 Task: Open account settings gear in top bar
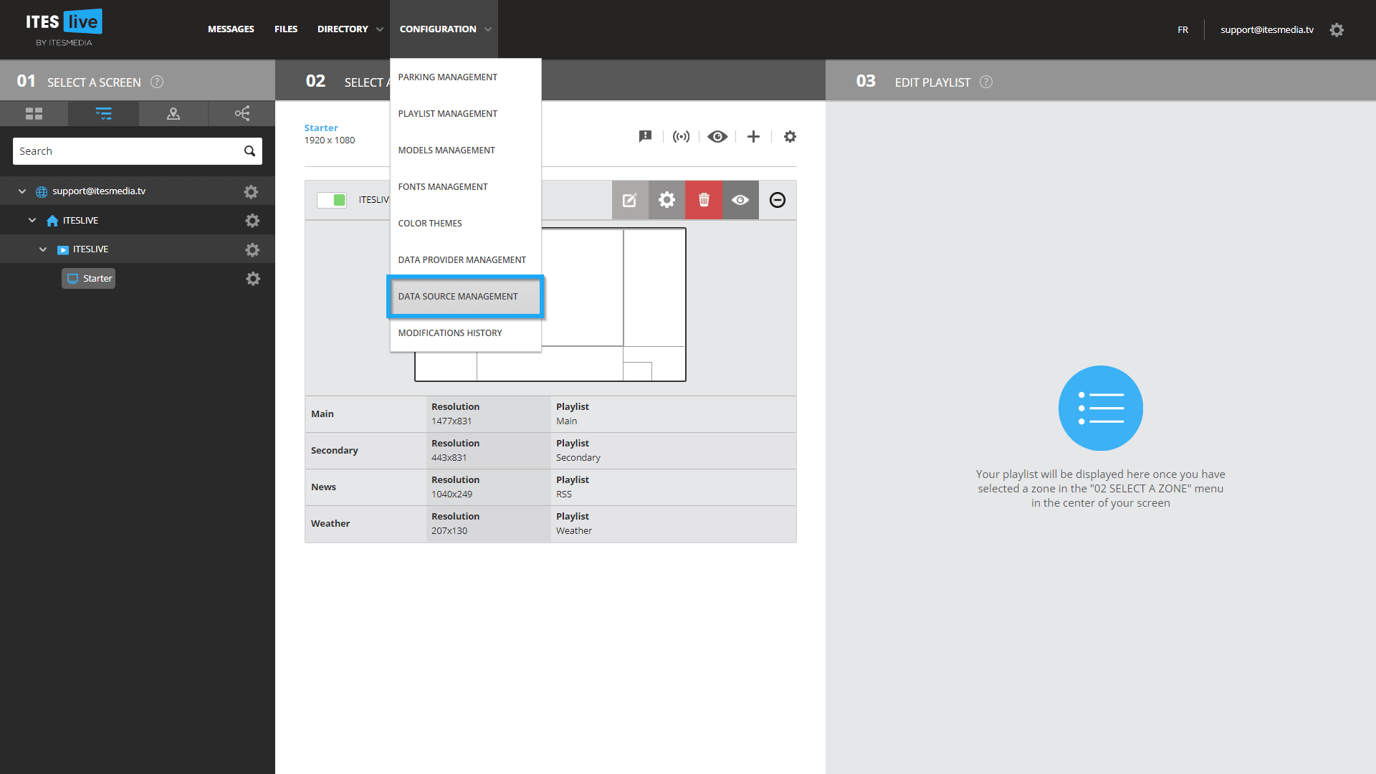point(1337,30)
